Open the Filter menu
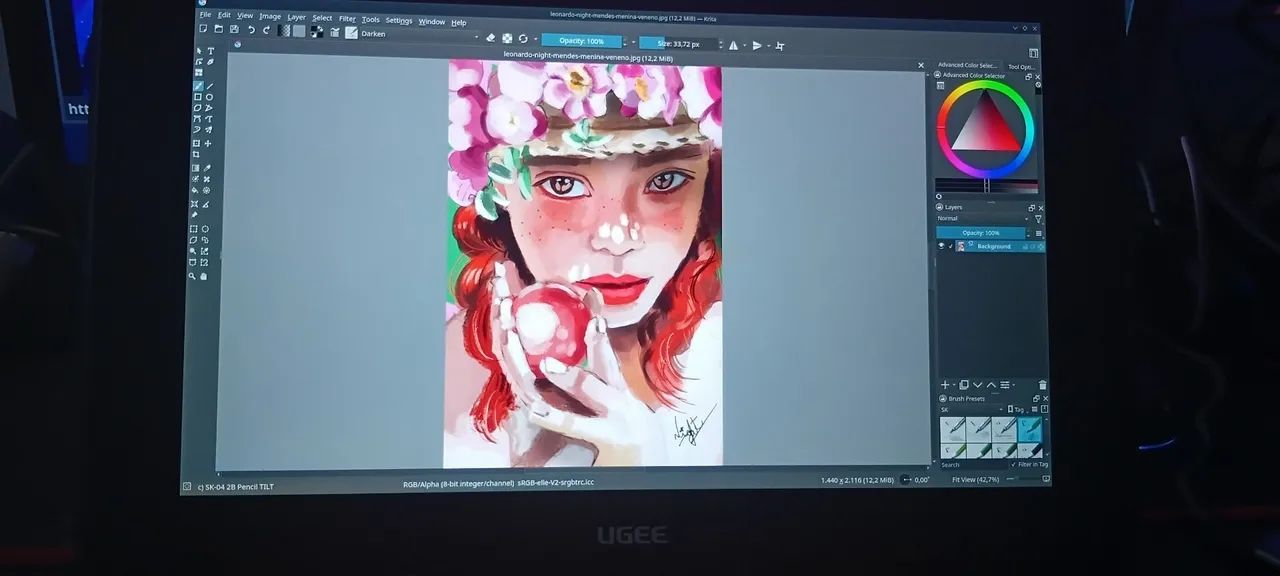This screenshot has height=576, width=1280. (347, 18)
